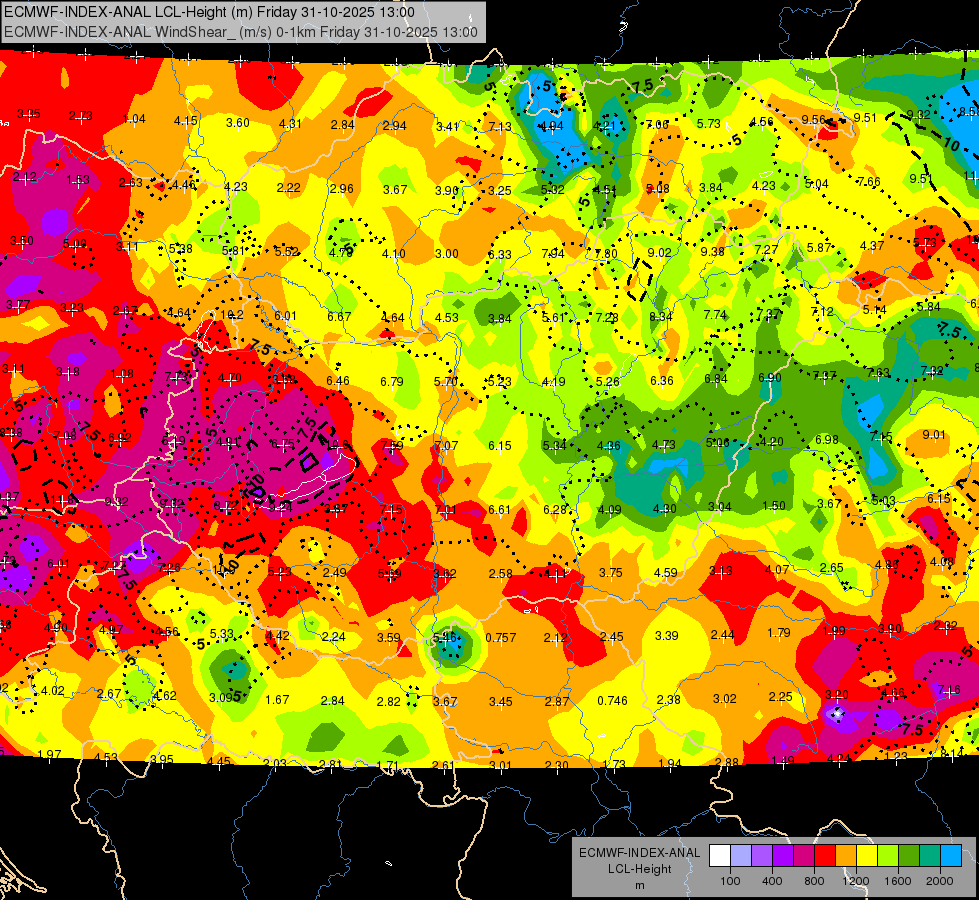Image resolution: width=979 pixels, height=900 pixels.
Task: Click the light lavender legend swatch
Action: coord(740,856)
